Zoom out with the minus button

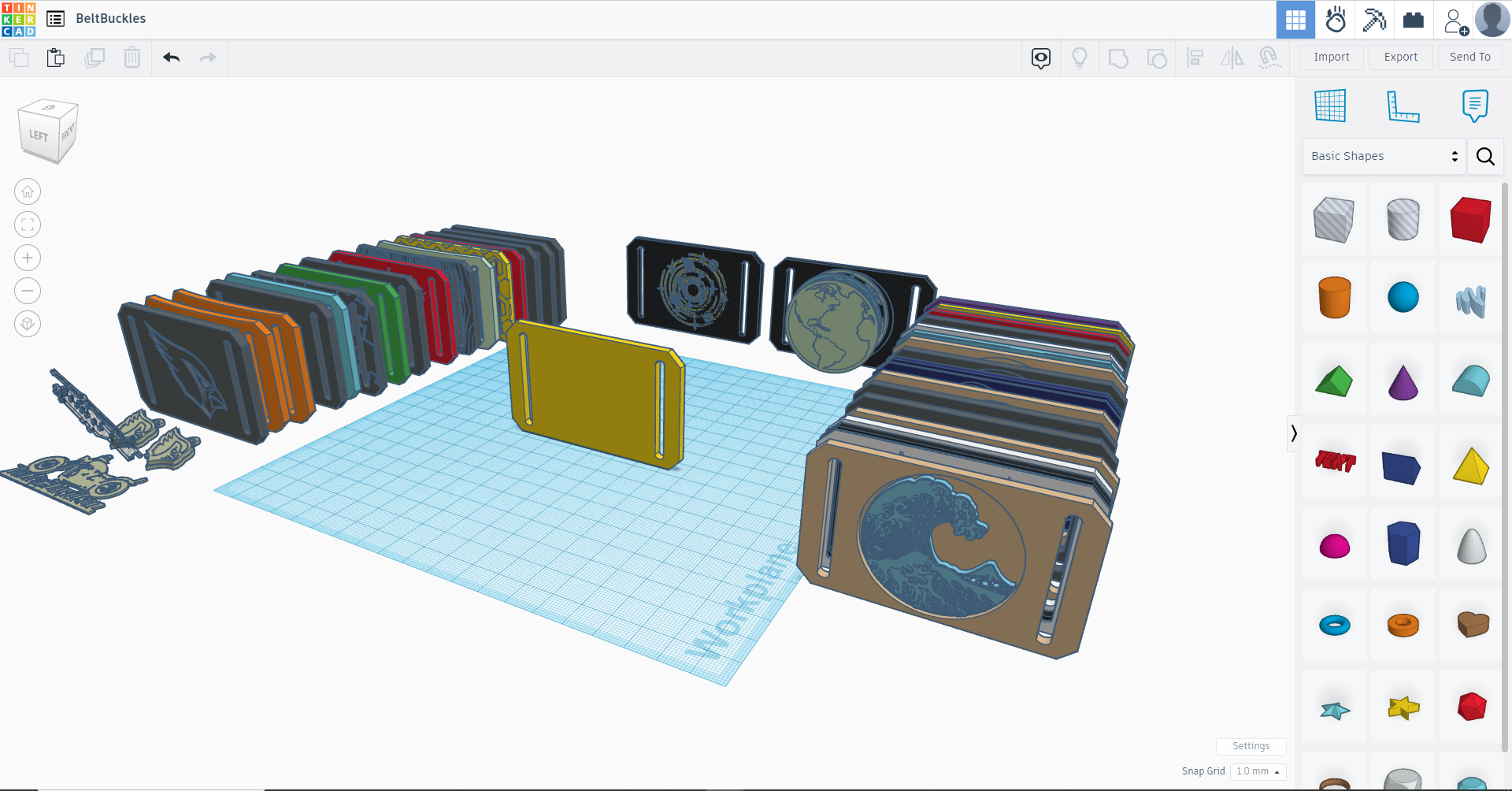tap(28, 291)
